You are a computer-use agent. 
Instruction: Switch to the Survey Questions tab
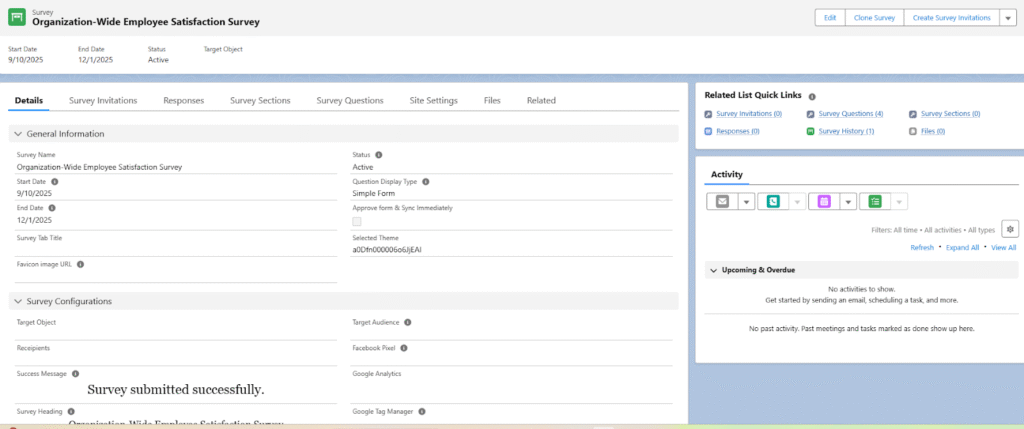point(349,100)
